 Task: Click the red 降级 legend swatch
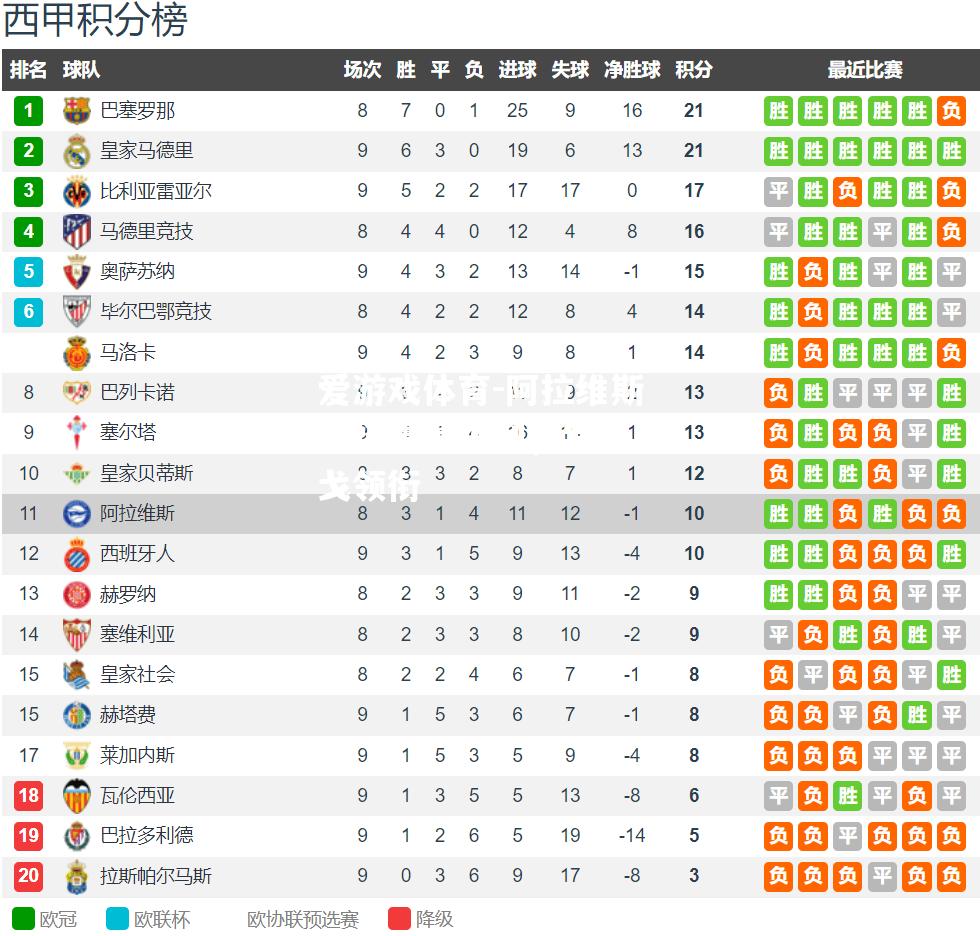point(399,919)
